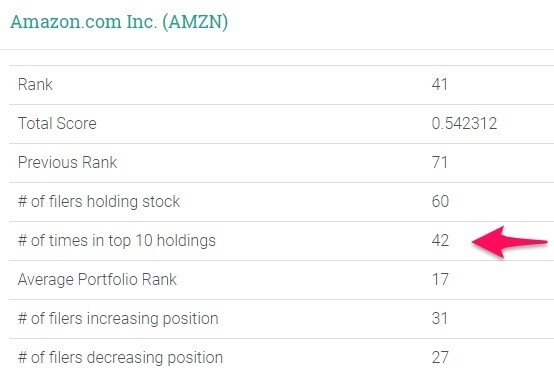Click the filers decreasing position value 27
This screenshot has width=554, height=386.
point(440,358)
